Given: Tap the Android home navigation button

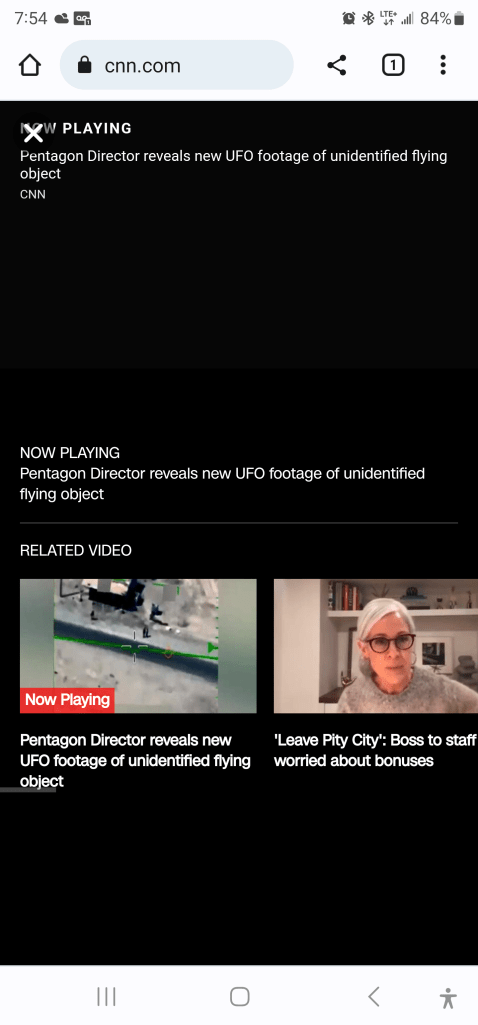Looking at the screenshot, I should [239, 996].
